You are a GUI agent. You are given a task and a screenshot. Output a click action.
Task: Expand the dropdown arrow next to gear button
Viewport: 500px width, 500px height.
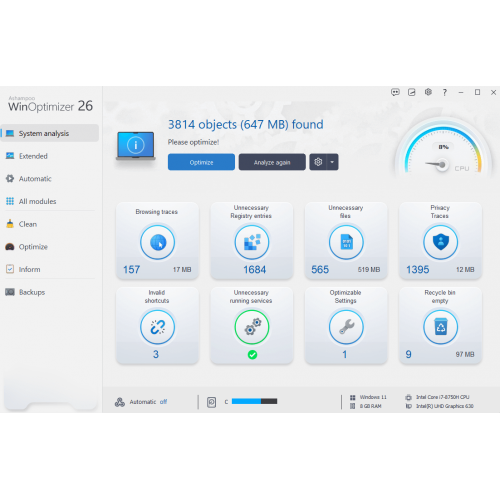tap(332, 162)
